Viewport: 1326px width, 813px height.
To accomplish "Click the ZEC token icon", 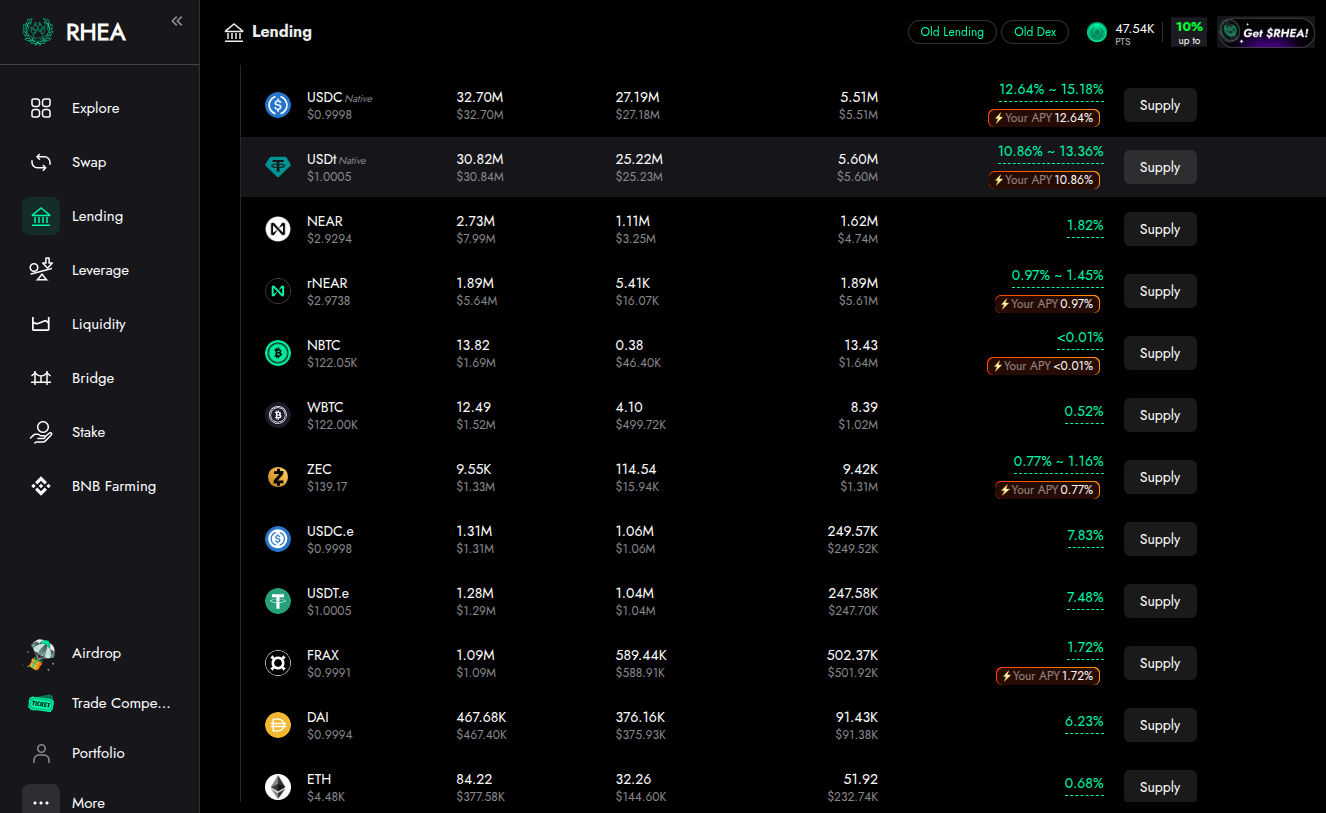I will click(x=278, y=477).
